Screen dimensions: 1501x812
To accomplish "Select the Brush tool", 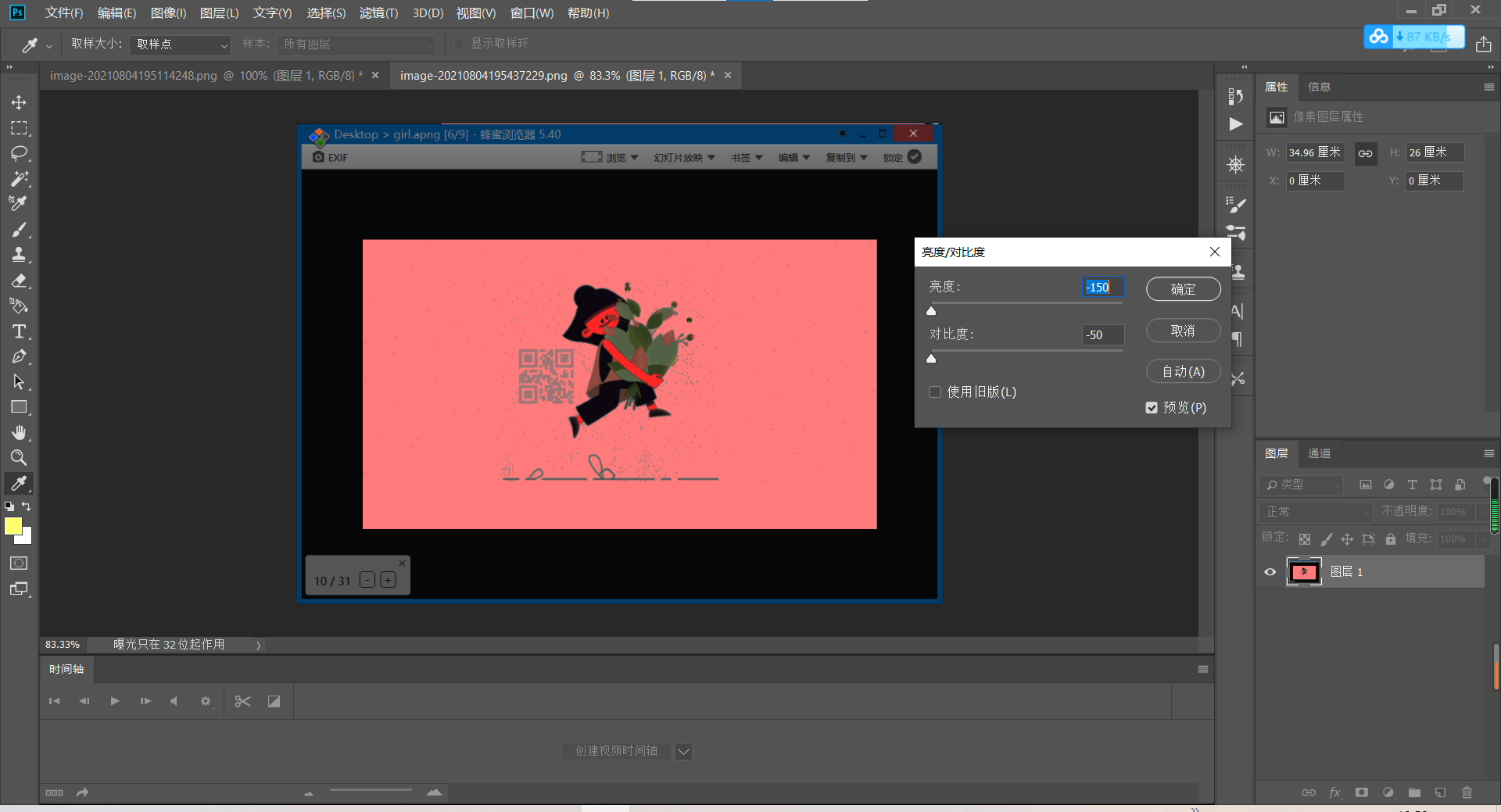I will point(19,230).
